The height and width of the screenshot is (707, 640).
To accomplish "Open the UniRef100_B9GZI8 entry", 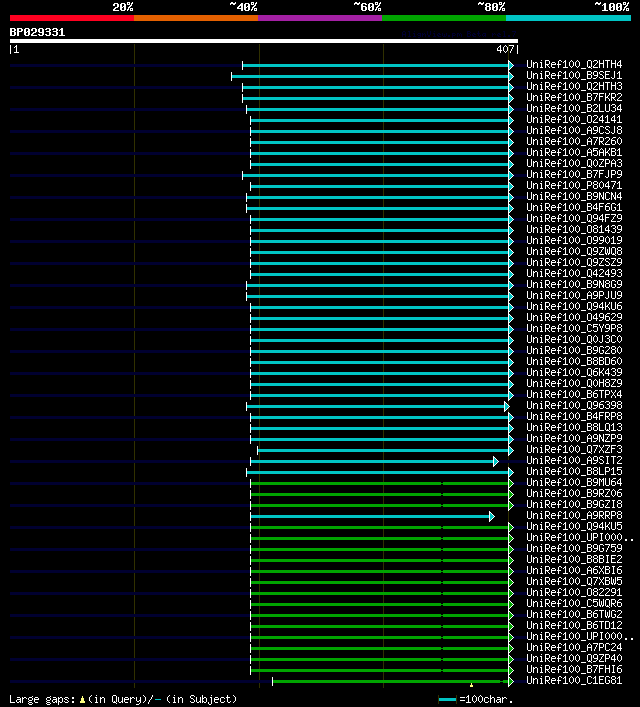I will pyautogui.click(x=574, y=504).
